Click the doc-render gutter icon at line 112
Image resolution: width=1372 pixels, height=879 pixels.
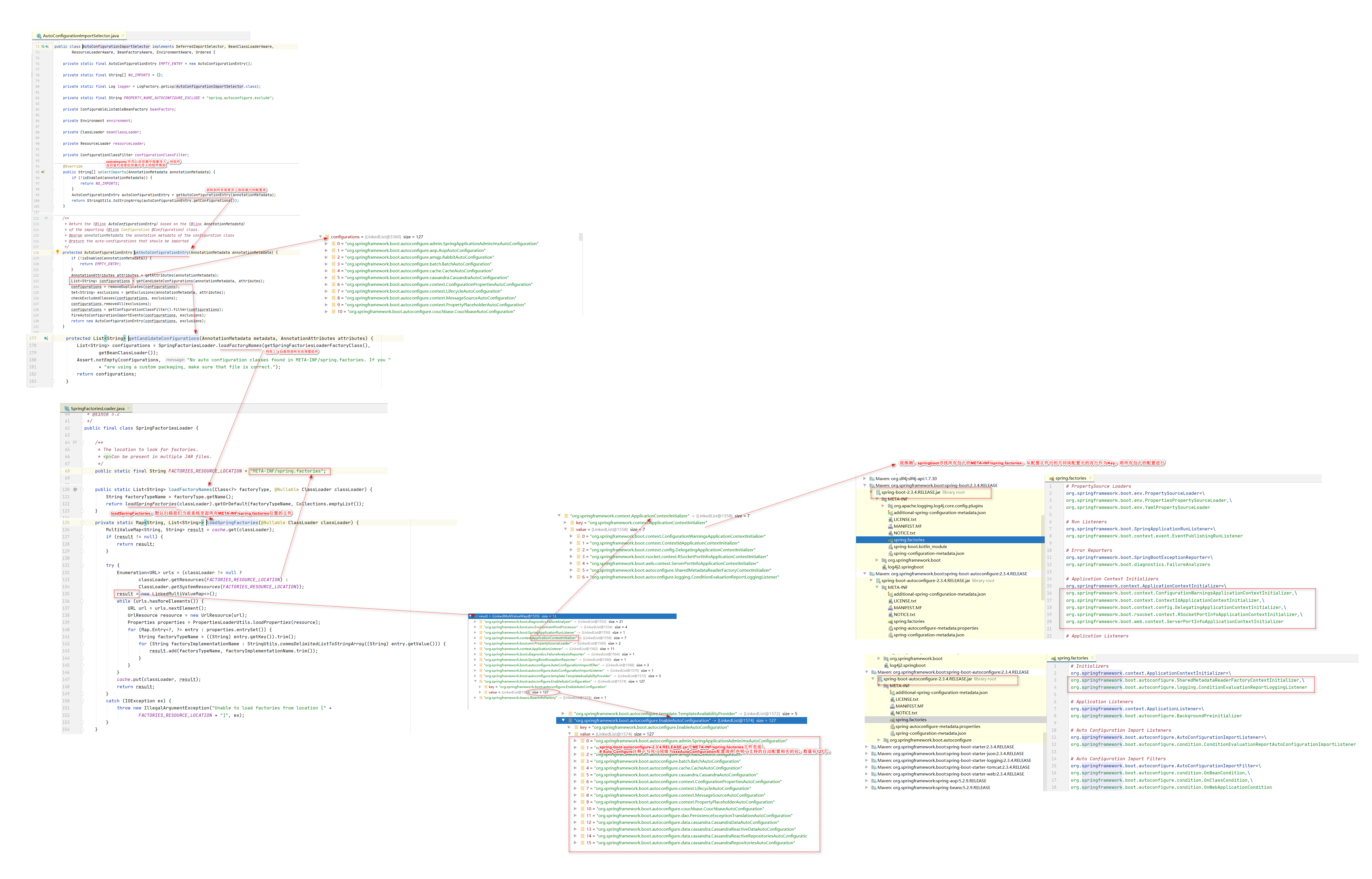pos(46,218)
